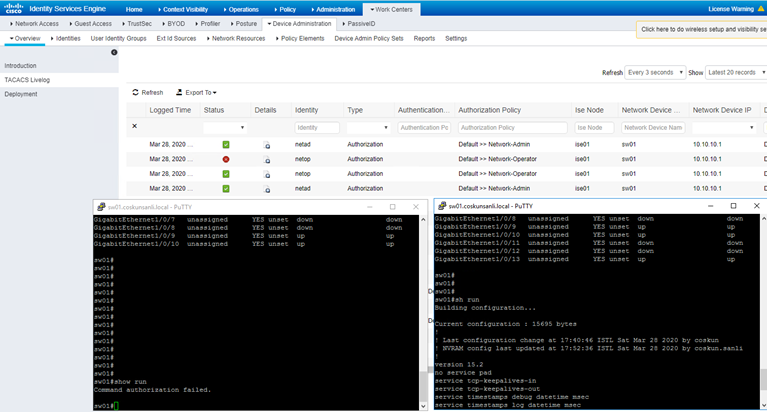Open the Network Device IP filter dropdown
Screen dimensions: 767x412
[x=724, y=128]
